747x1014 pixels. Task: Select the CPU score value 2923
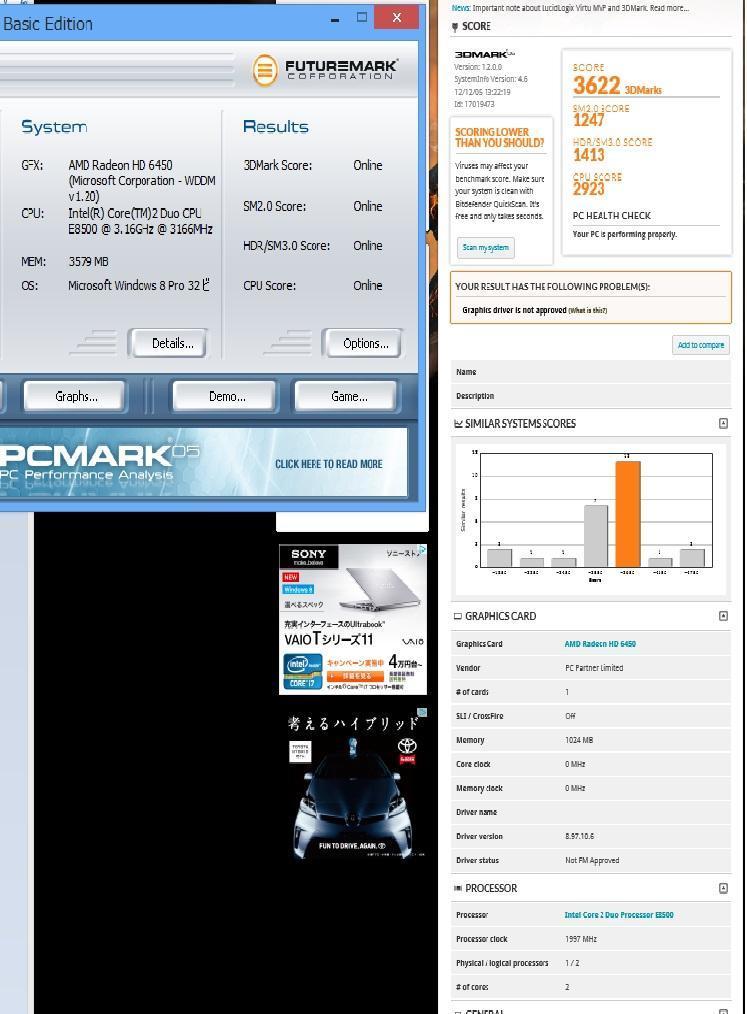(x=589, y=189)
